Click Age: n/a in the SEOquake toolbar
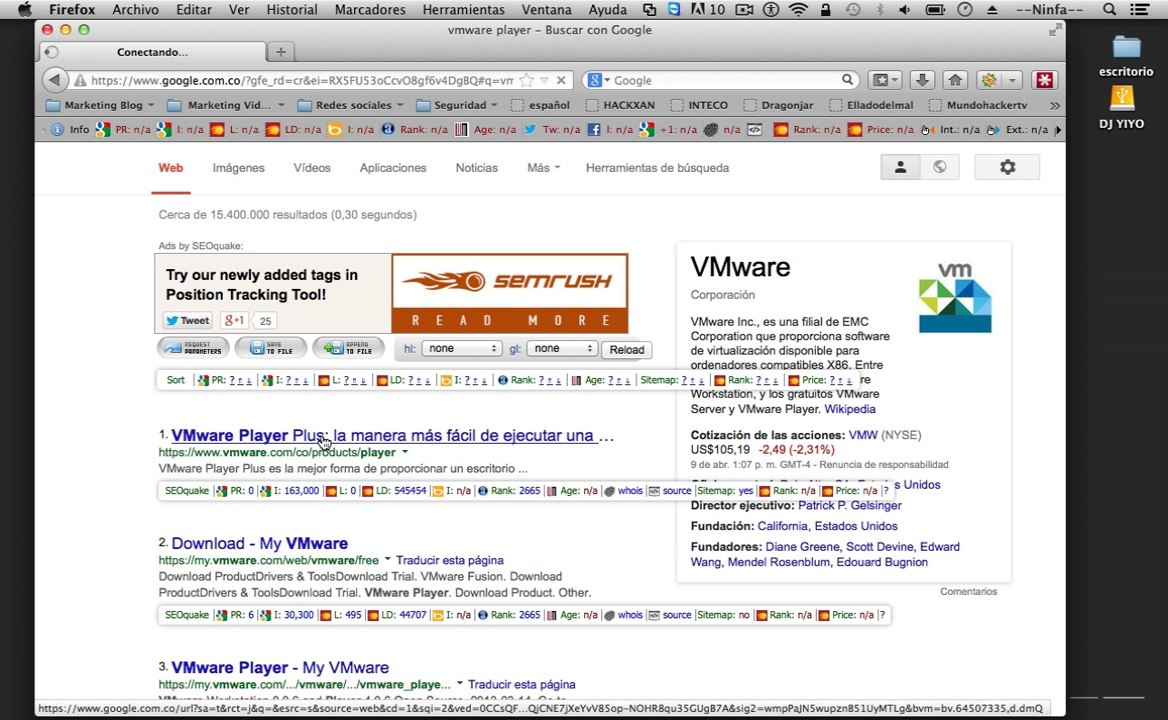The height and width of the screenshot is (720, 1168). [x=485, y=130]
